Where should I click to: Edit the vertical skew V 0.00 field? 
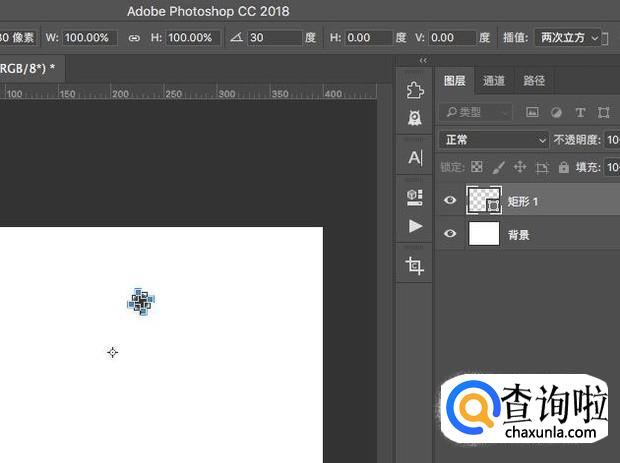pyautogui.click(x=452, y=38)
